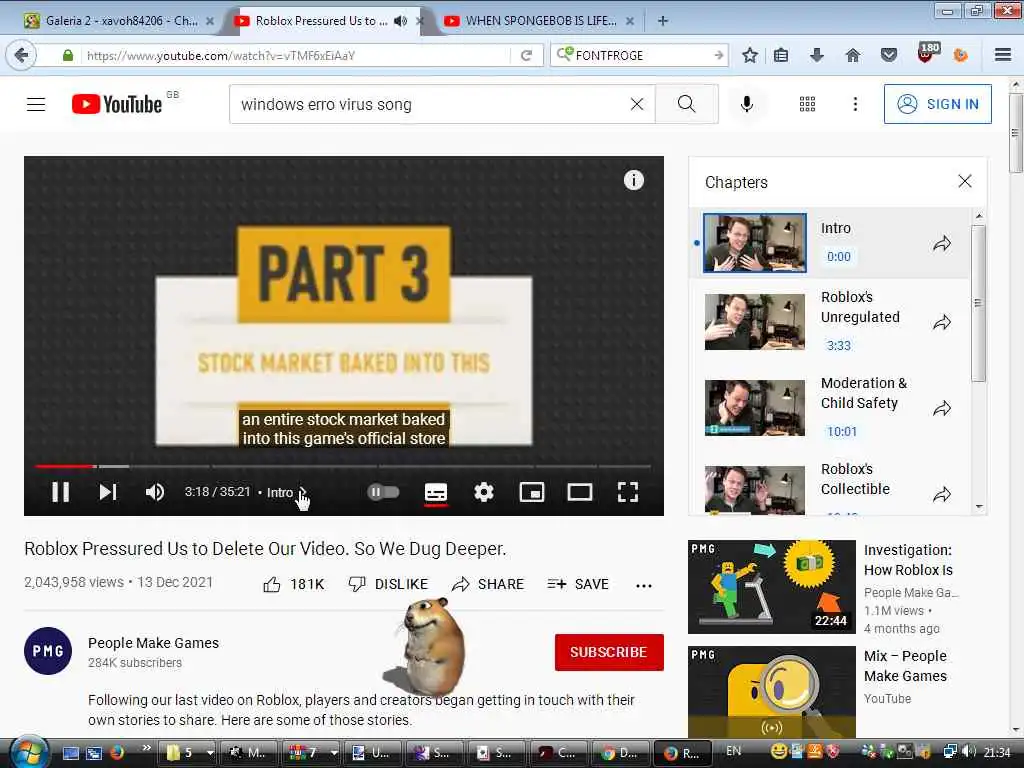Screen dimensions: 1024x768
Task: Click the DISLIKE button
Action: point(388,584)
